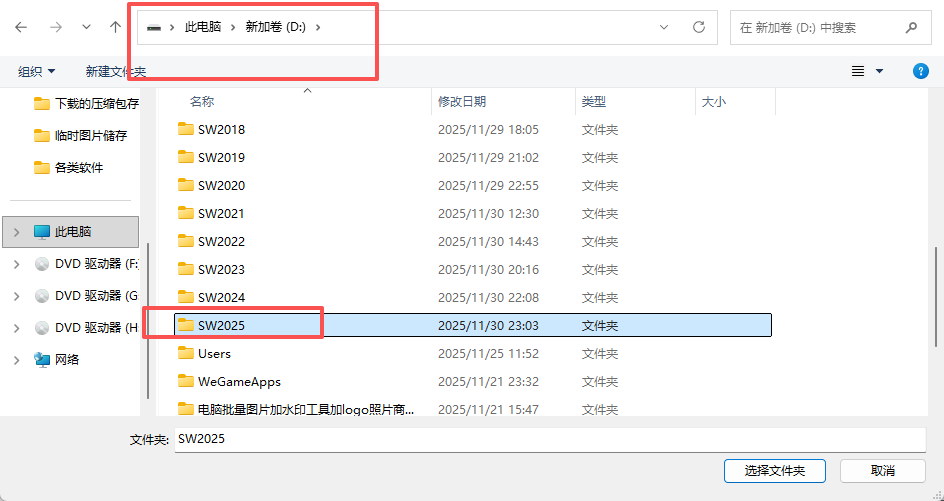
Task: Click the SW2022 folder icon
Action: pyautogui.click(x=186, y=241)
